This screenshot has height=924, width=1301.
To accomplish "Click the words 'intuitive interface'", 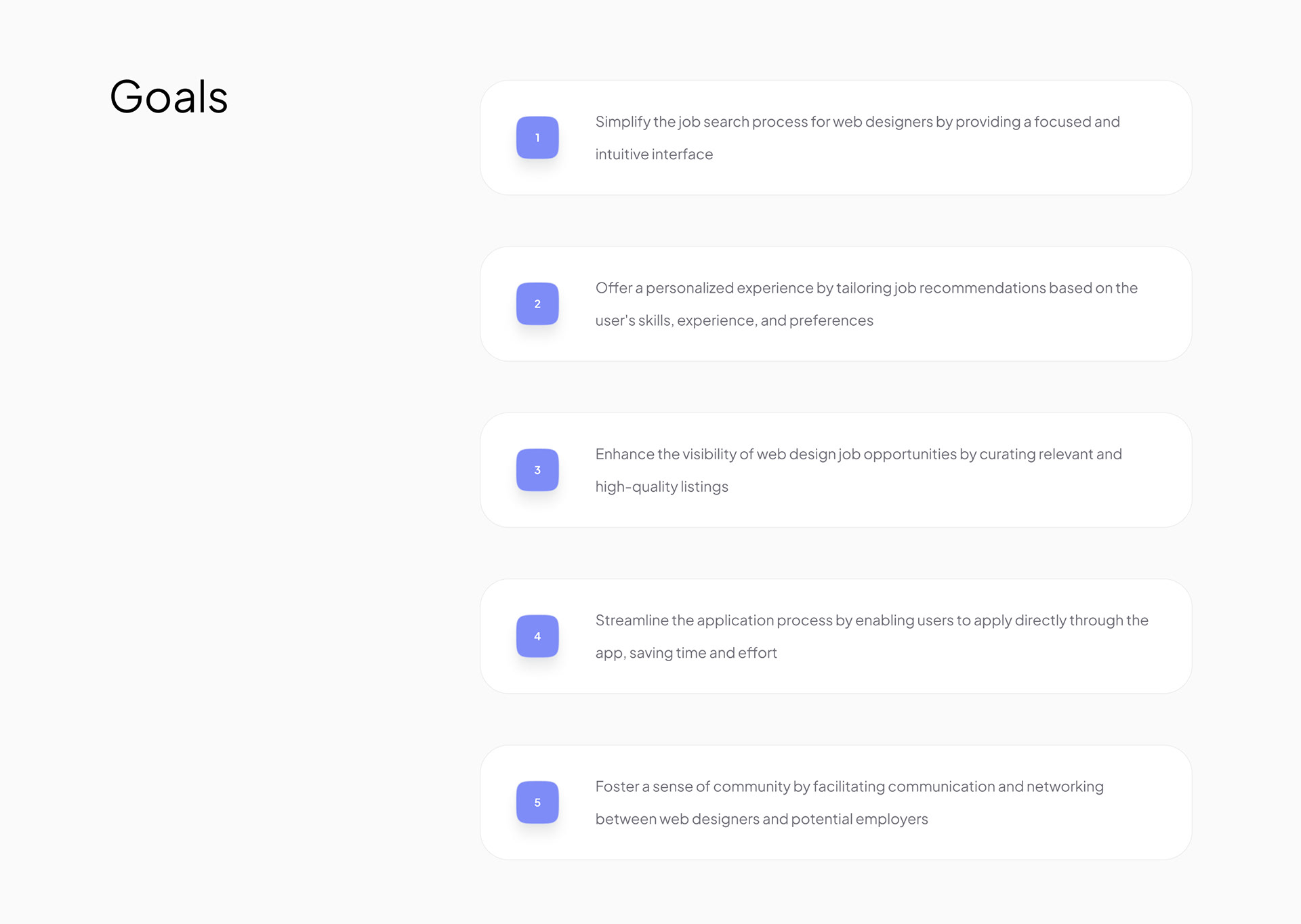I will [x=654, y=154].
